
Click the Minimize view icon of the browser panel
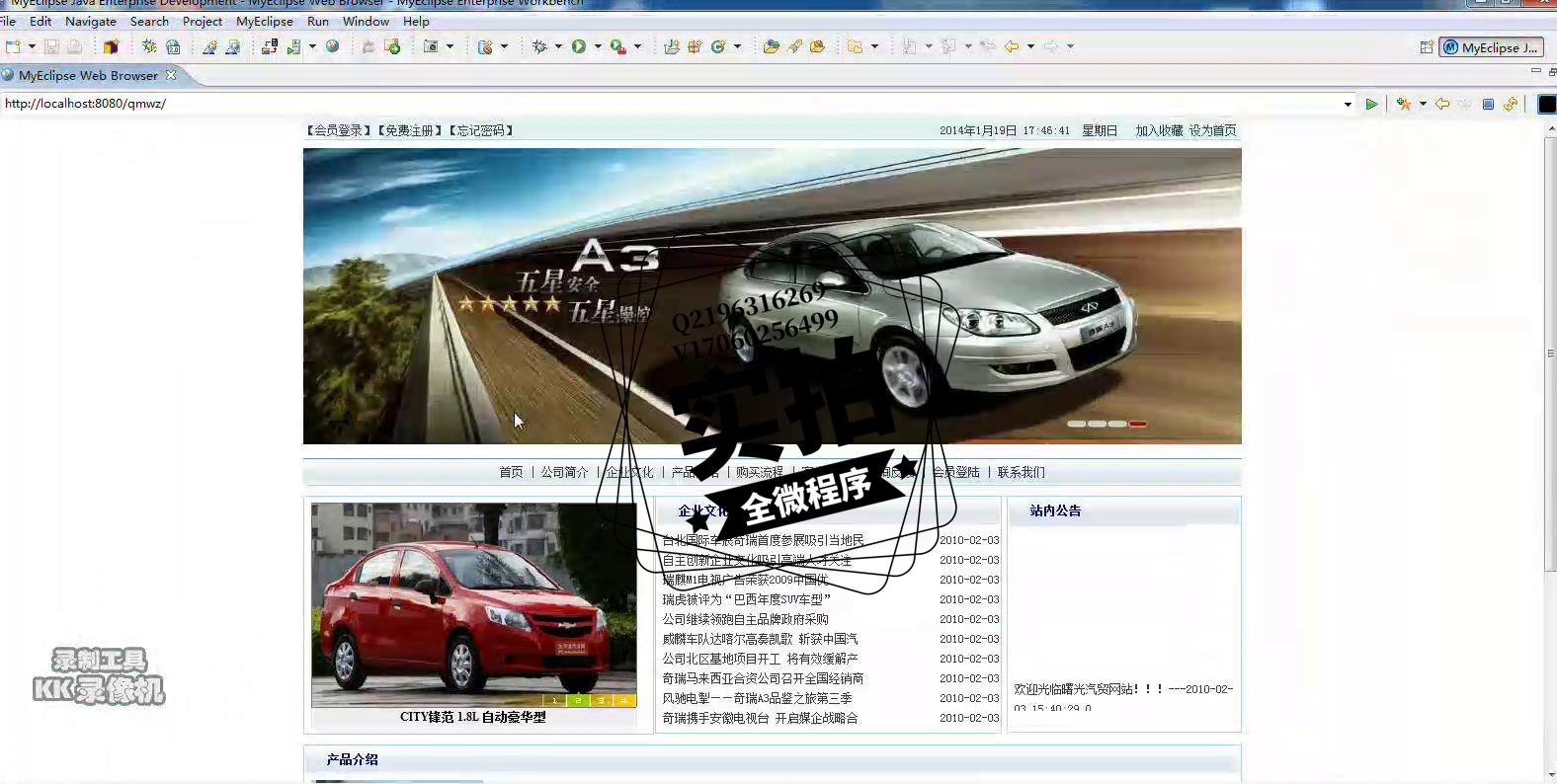pos(1535,71)
